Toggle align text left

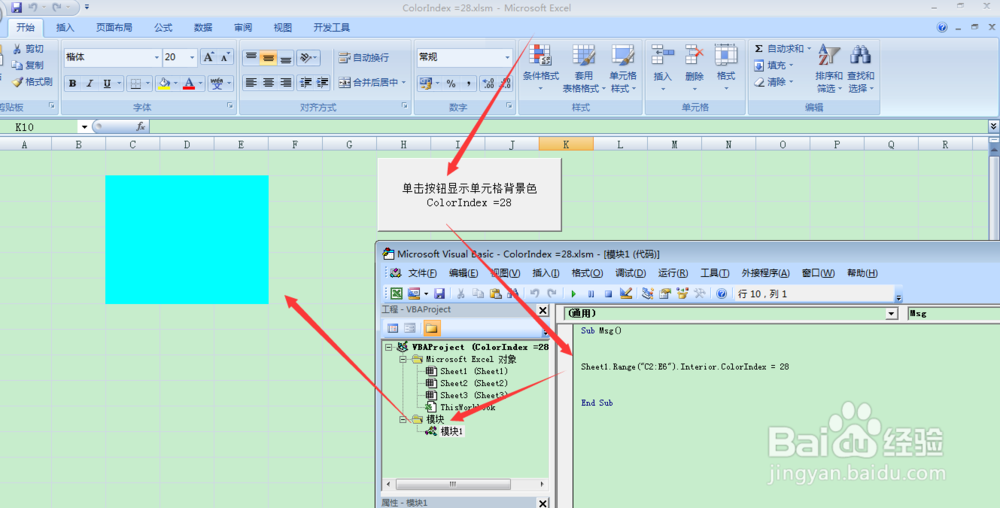(x=251, y=83)
